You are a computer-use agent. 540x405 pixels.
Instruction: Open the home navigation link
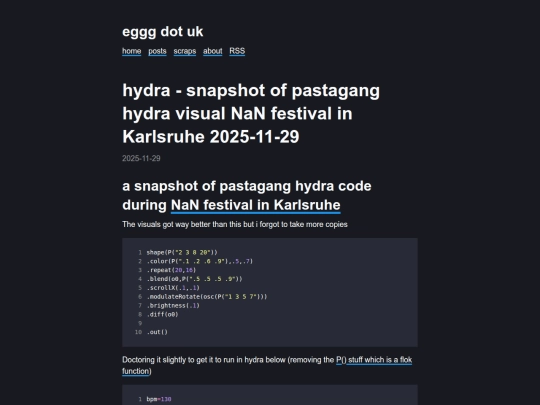pyautogui.click(x=132, y=51)
